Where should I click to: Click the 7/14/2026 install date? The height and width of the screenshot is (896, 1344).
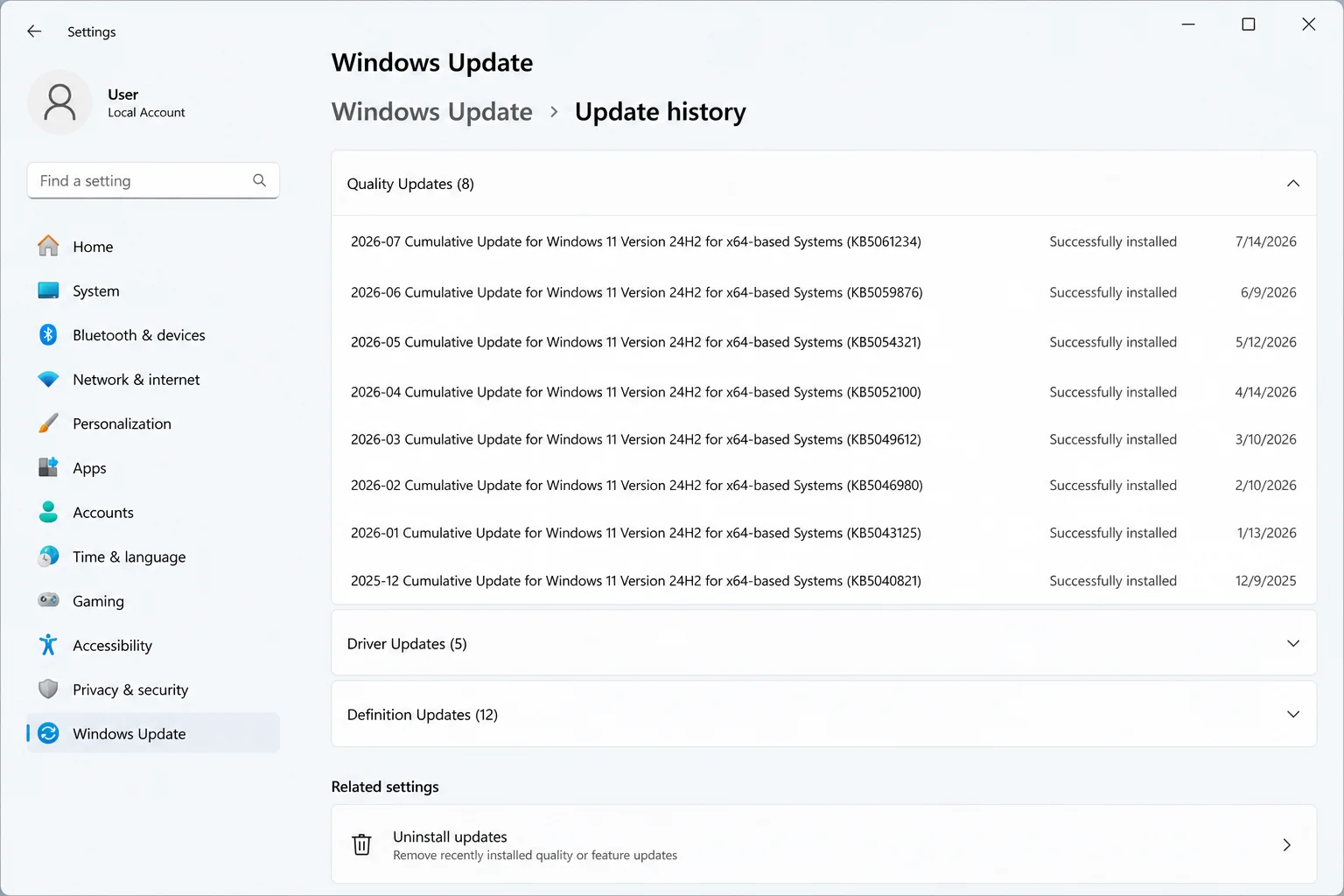point(1265,241)
